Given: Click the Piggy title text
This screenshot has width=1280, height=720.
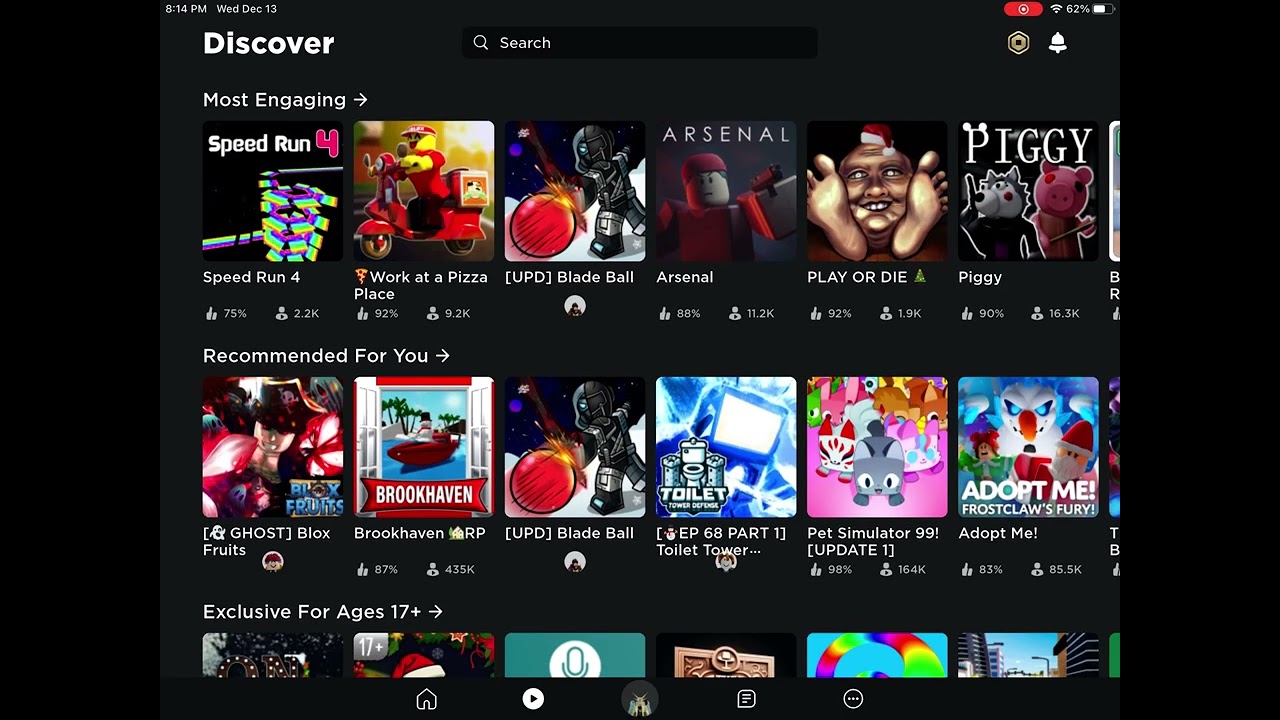Looking at the screenshot, I should pos(980,277).
